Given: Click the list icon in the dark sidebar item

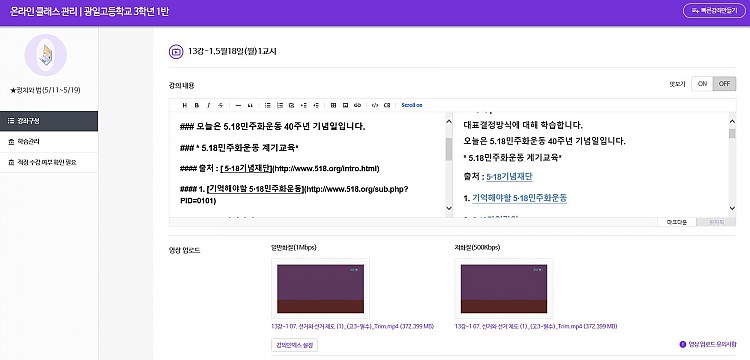Looking at the screenshot, I should 11,121.
